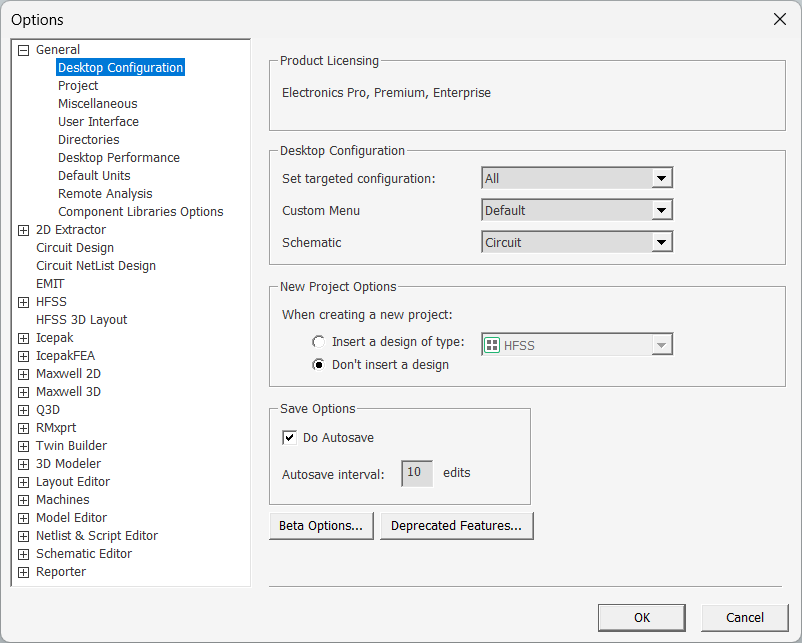The width and height of the screenshot is (802, 643).
Task: Select the Icepak label in tree
Action: [54, 338]
